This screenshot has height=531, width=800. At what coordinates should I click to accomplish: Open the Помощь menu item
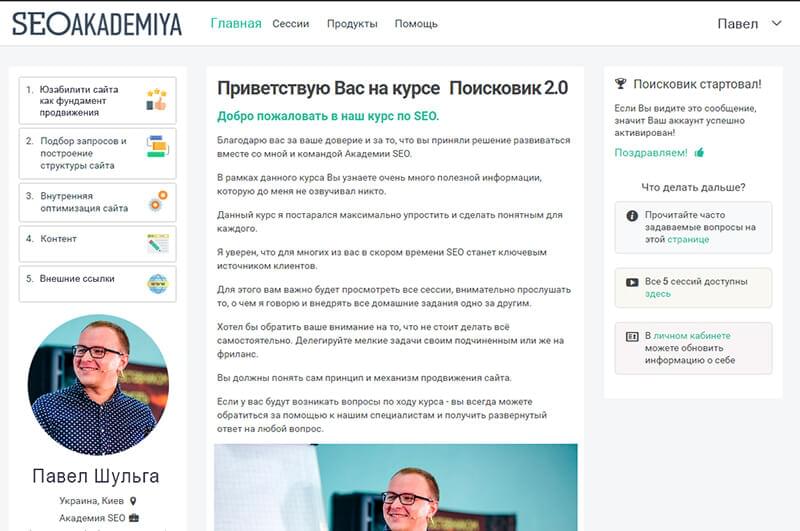pos(416,23)
